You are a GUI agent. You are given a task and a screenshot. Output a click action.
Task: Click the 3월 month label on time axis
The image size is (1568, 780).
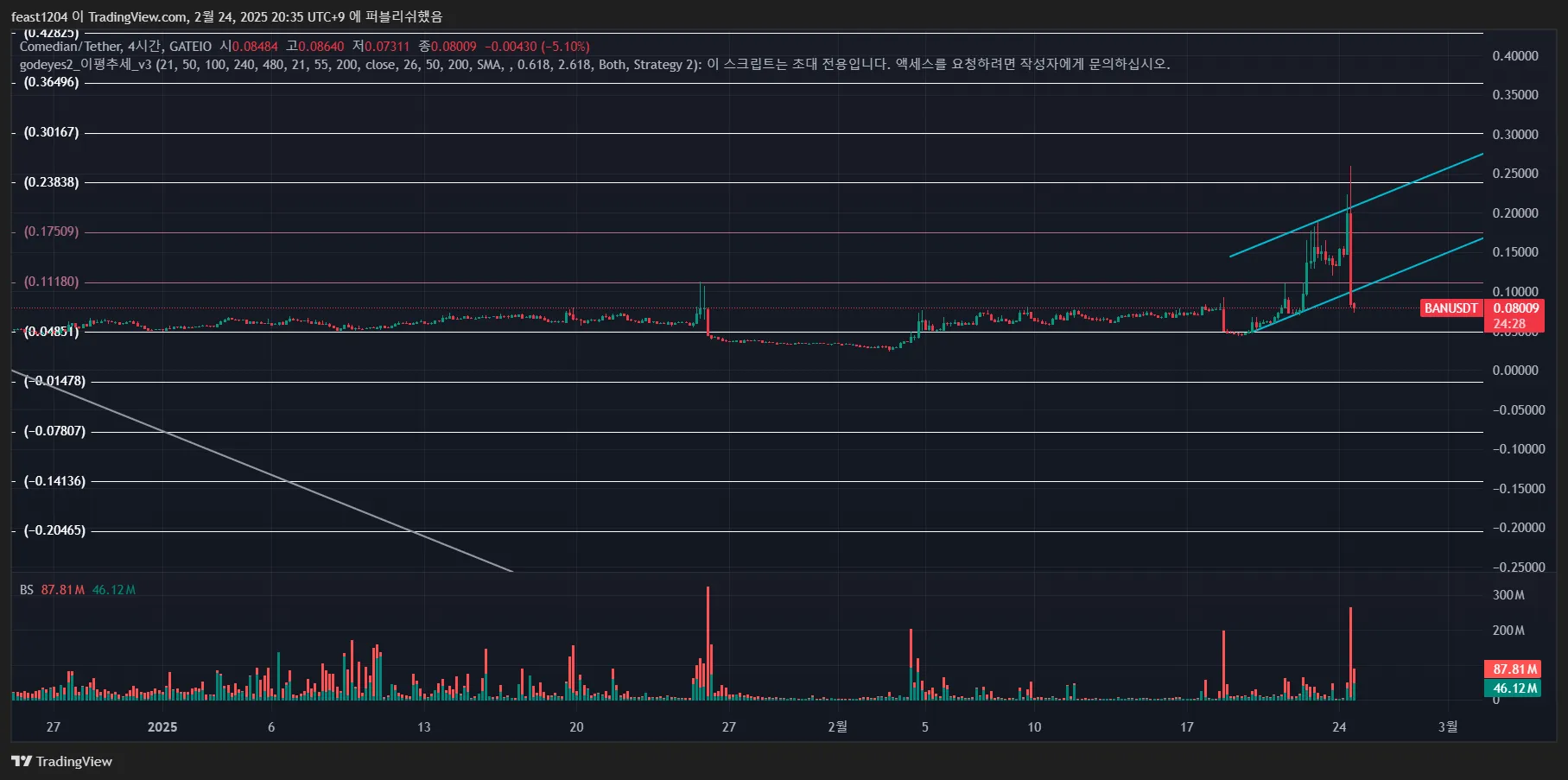click(x=1448, y=727)
